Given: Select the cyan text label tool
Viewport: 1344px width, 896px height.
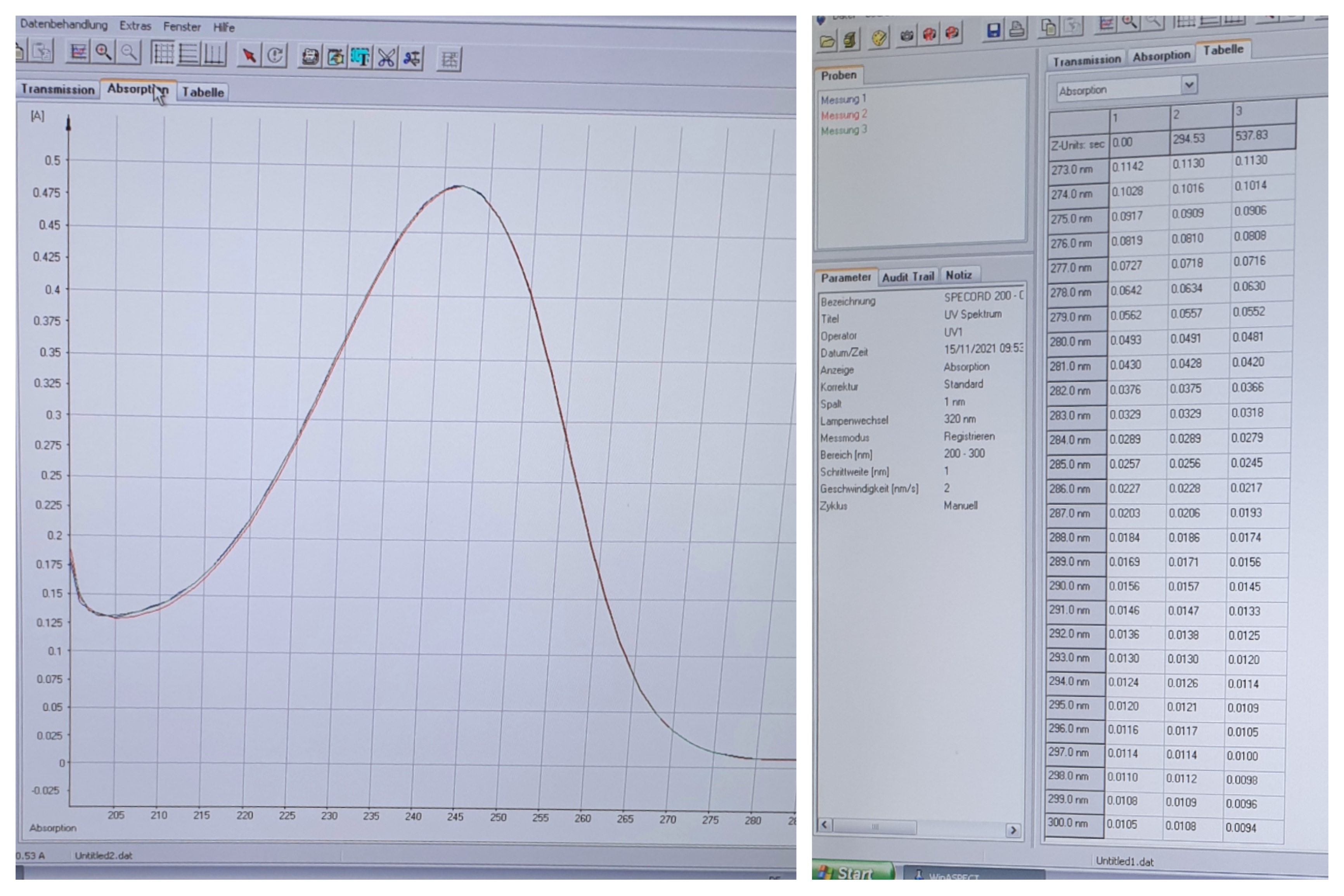Looking at the screenshot, I should coord(360,58).
